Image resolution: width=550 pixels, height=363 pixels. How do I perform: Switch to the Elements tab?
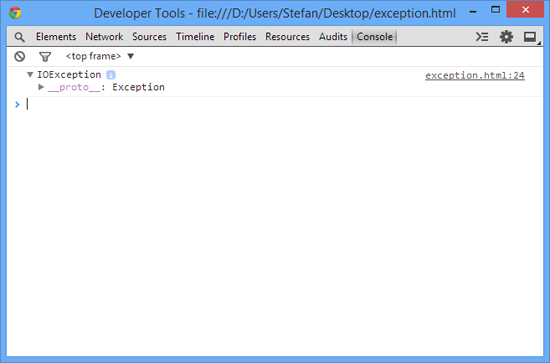56,37
